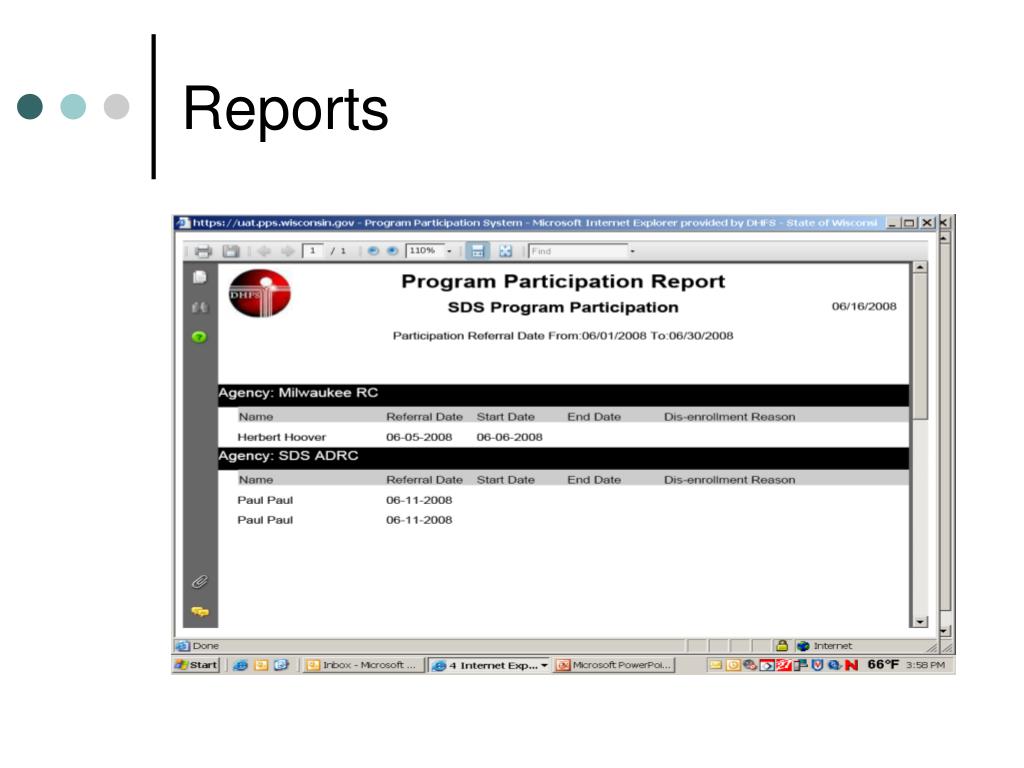Click the 110% zoom level field
The width and height of the screenshot is (1024, 768).
424,251
